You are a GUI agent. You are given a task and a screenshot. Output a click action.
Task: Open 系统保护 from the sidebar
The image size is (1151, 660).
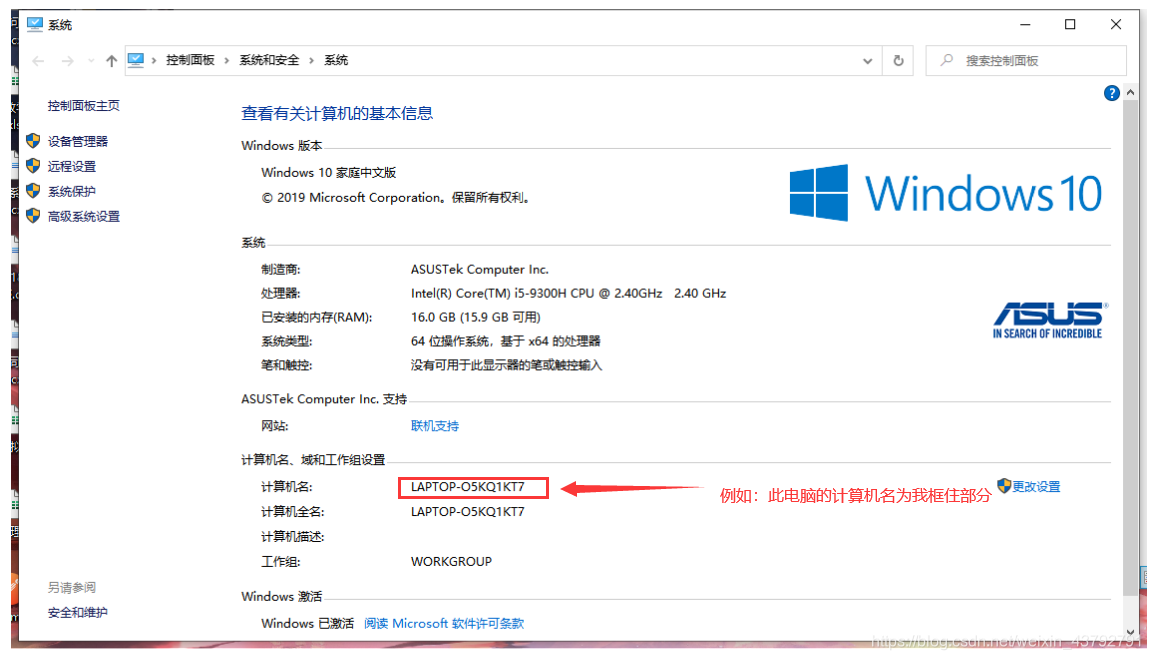pos(72,192)
